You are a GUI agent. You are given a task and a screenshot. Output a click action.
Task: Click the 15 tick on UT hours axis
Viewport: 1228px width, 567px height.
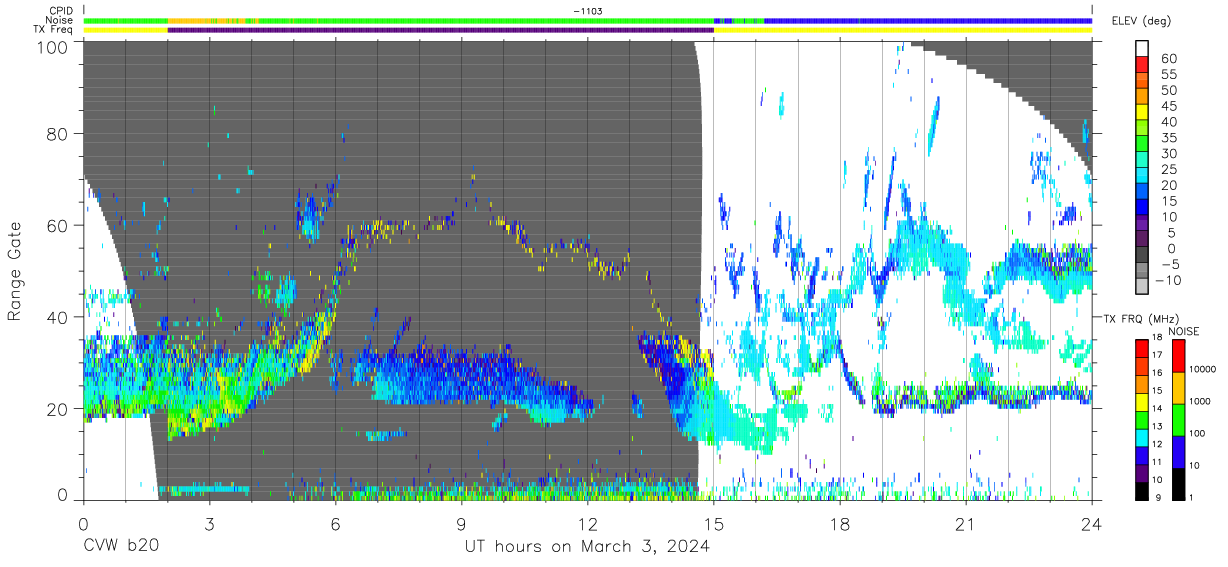(714, 524)
